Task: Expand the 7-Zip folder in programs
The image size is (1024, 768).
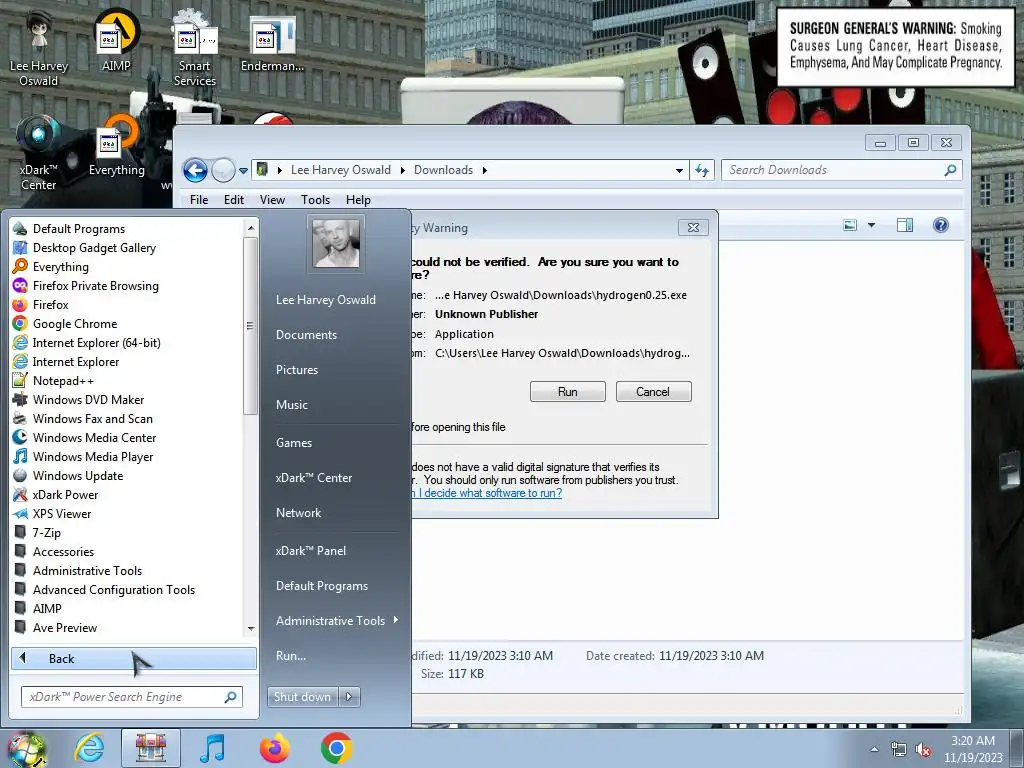Action: (x=46, y=532)
